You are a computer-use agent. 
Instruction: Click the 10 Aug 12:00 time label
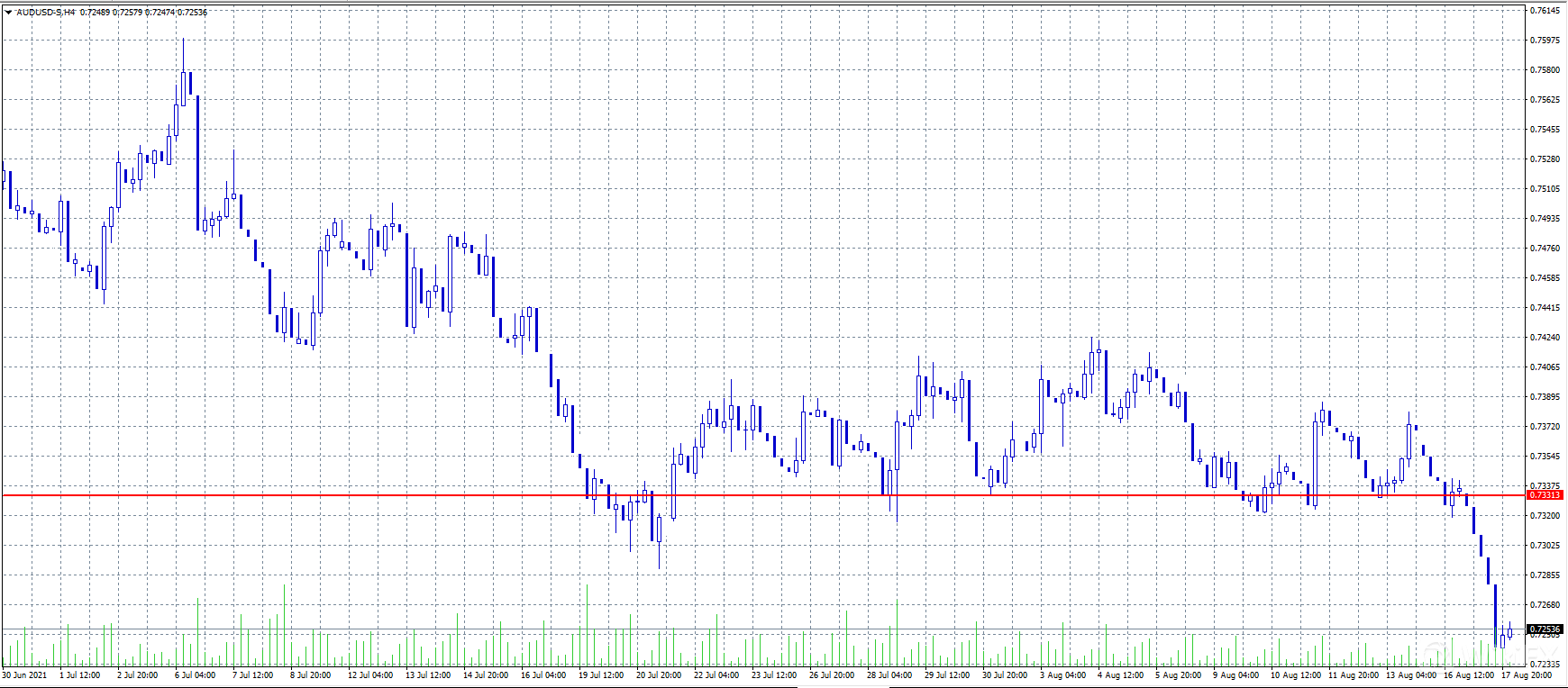pos(1296,674)
